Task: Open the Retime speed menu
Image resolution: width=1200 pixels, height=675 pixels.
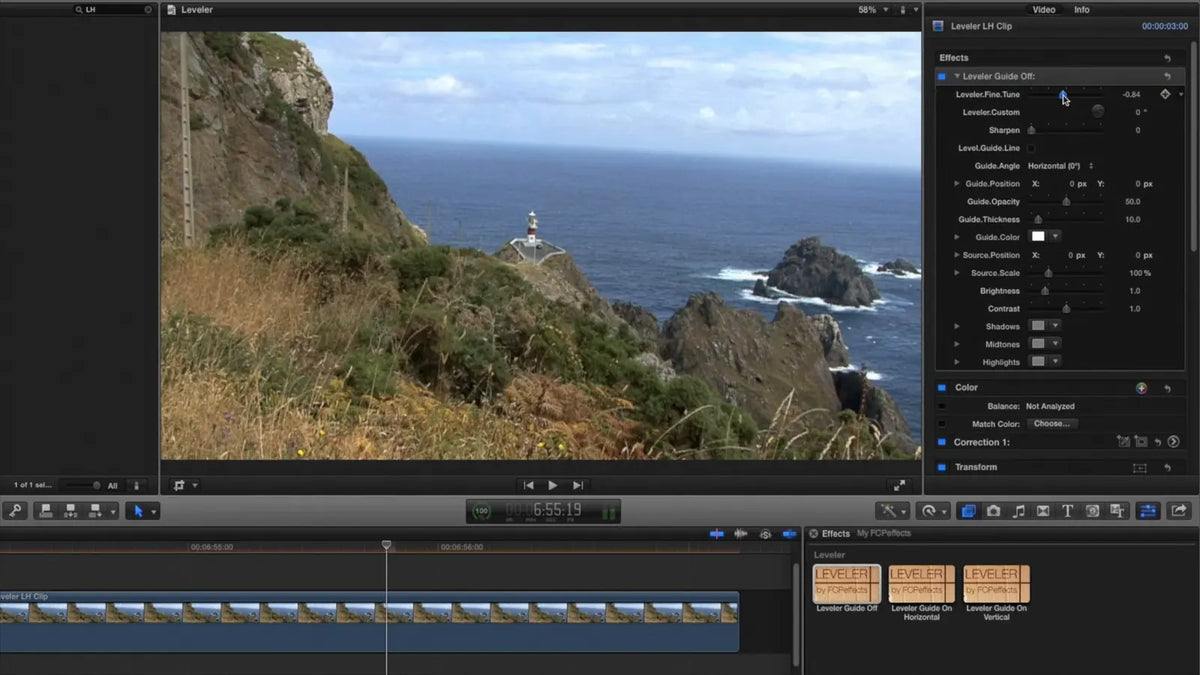Action: coord(933,511)
